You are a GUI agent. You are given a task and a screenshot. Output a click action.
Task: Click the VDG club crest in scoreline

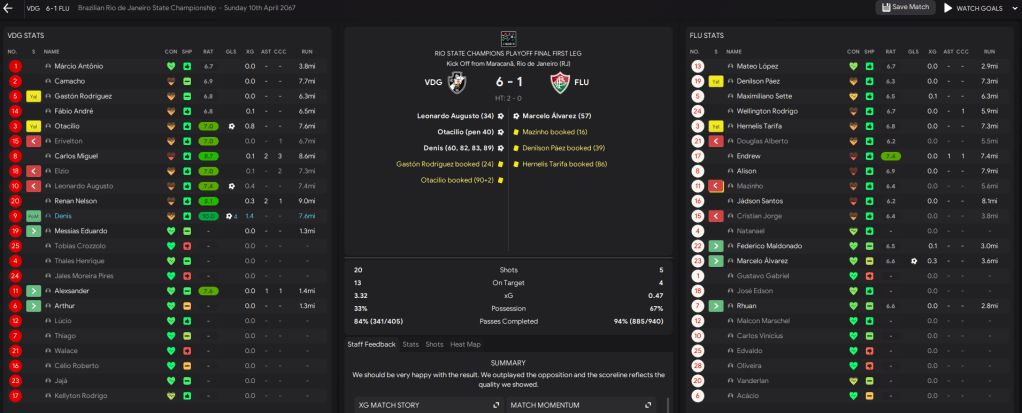coord(458,83)
